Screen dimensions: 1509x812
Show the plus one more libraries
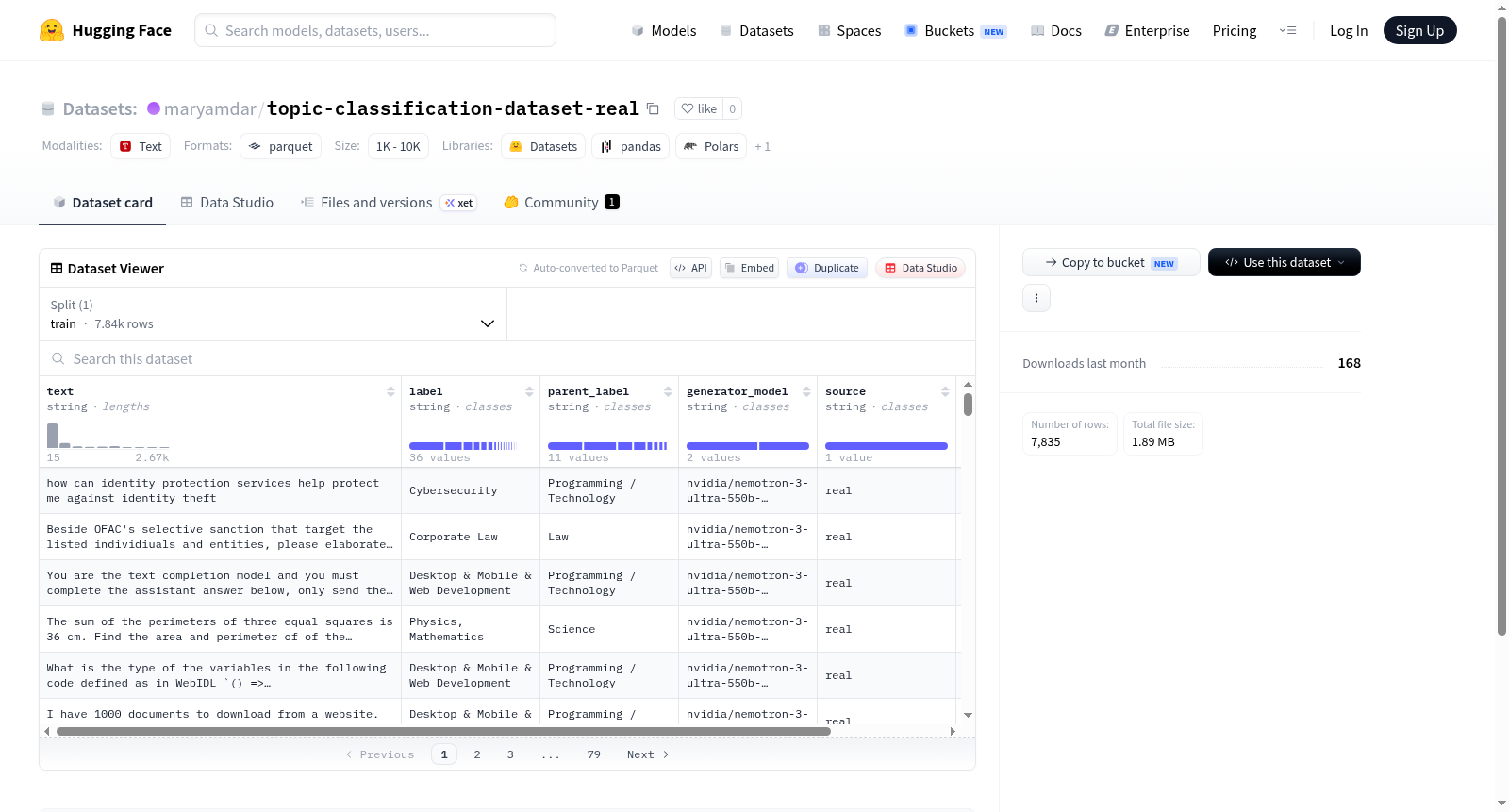coord(762,147)
